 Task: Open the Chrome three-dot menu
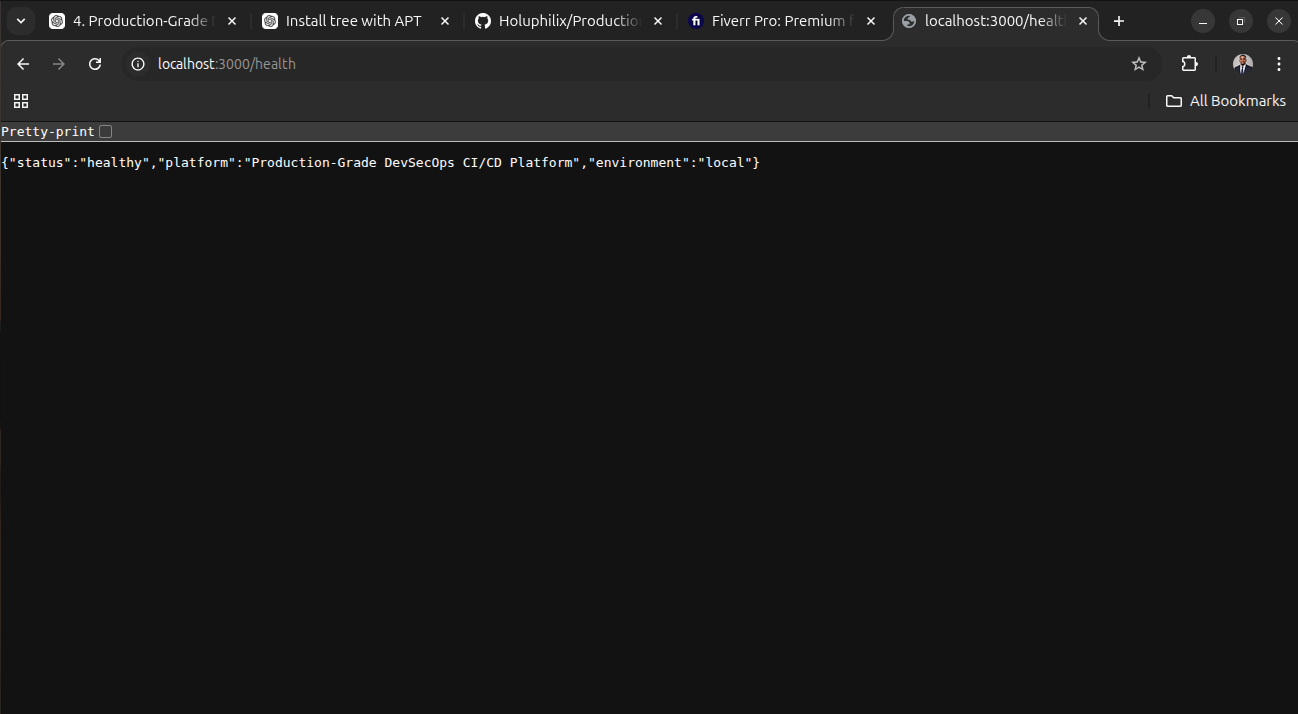click(1279, 64)
